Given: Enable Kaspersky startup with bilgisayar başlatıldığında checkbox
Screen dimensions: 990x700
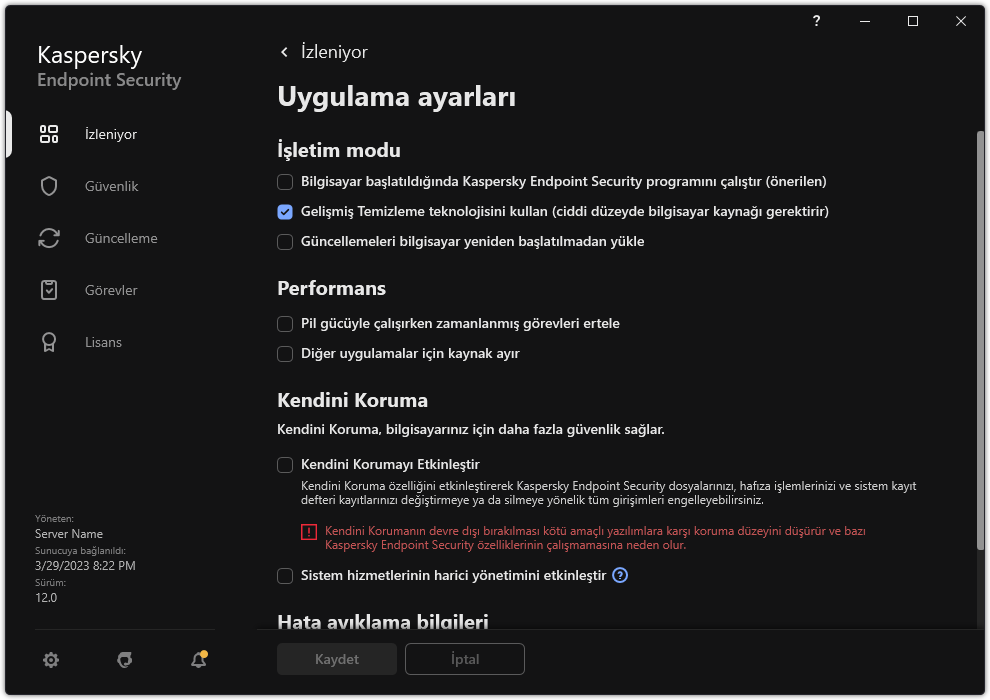Looking at the screenshot, I should (285, 182).
